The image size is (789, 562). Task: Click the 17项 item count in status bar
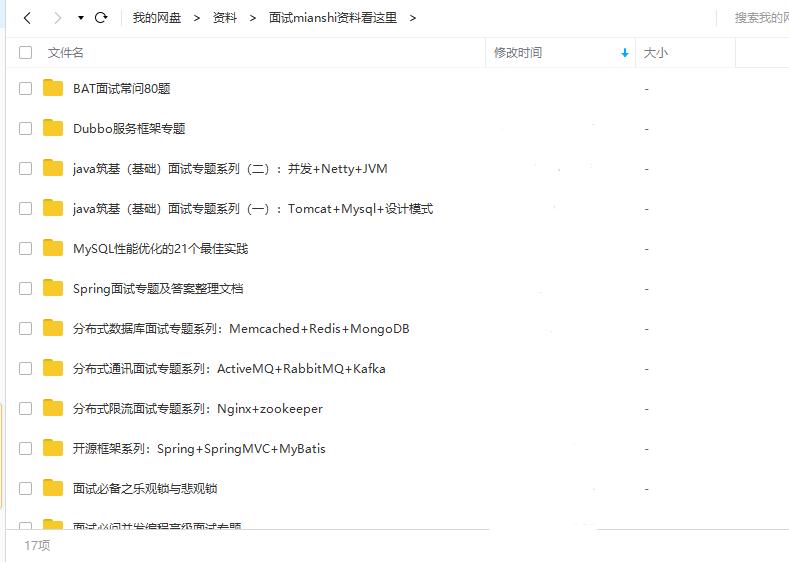[37, 545]
